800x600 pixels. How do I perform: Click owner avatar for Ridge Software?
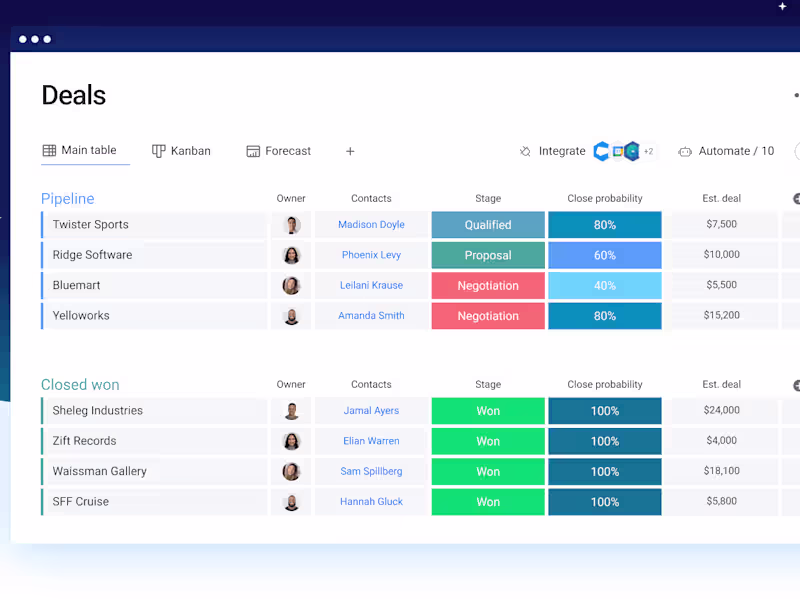click(x=291, y=255)
